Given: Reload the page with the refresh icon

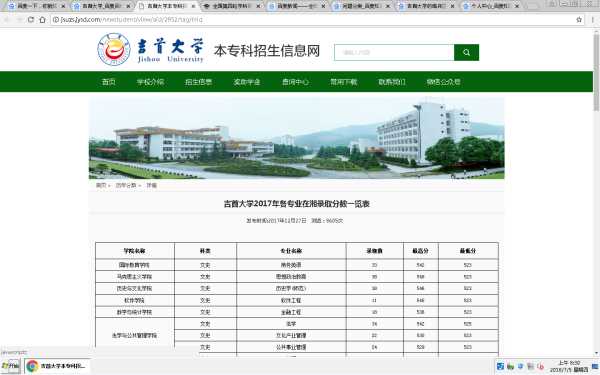Looking at the screenshot, I should (31, 20).
